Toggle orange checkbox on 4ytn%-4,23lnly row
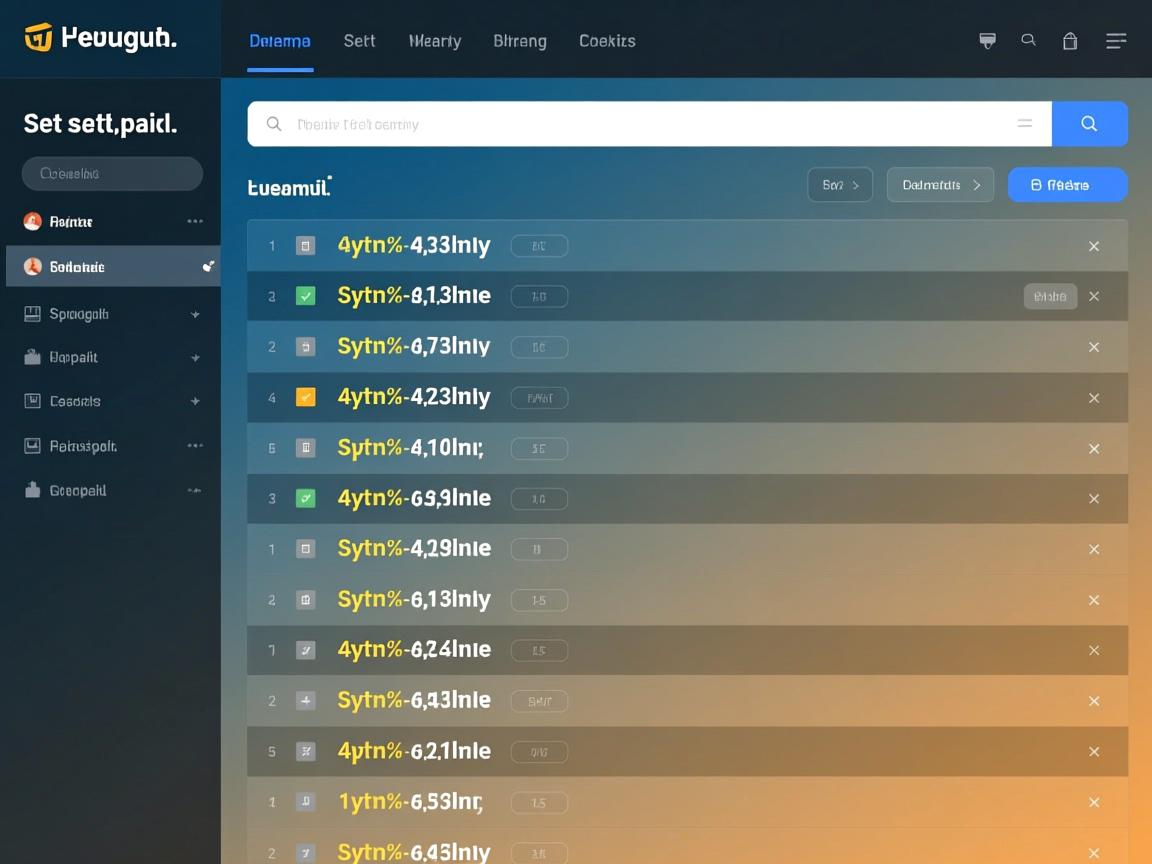The height and width of the screenshot is (864, 1152). 305,397
